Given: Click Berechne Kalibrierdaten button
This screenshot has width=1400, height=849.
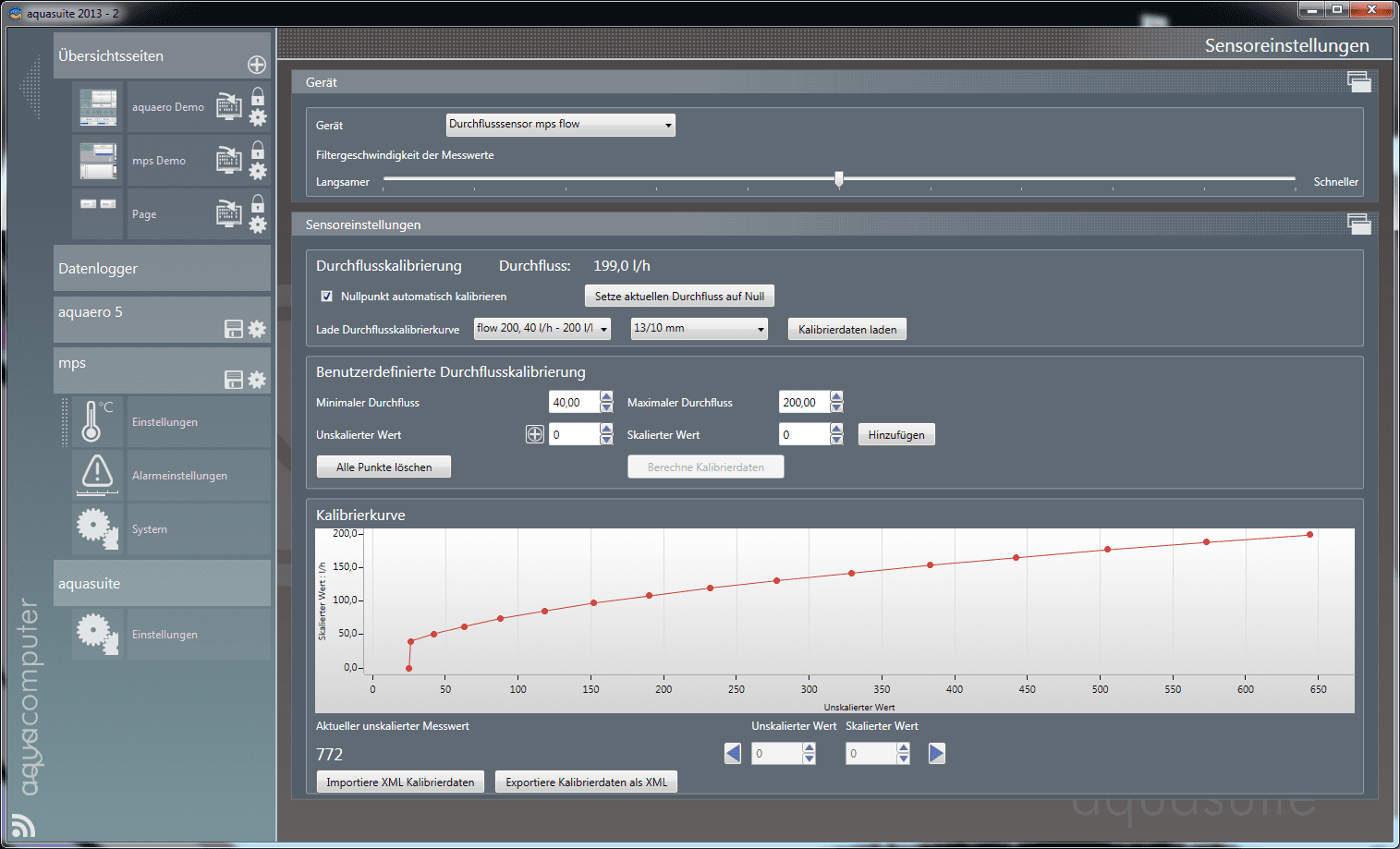Looking at the screenshot, I should pos(706,467).
